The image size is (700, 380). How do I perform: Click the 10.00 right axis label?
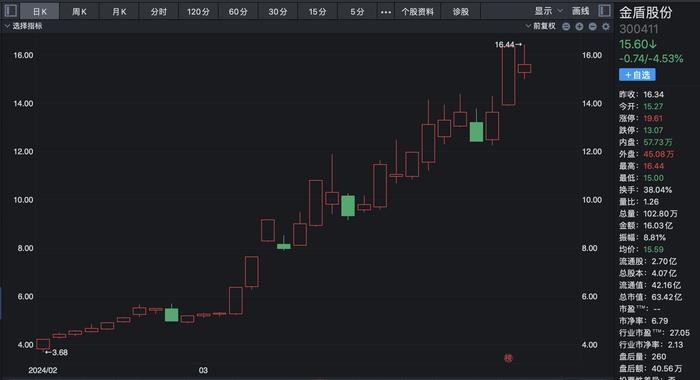click(592, 200)
